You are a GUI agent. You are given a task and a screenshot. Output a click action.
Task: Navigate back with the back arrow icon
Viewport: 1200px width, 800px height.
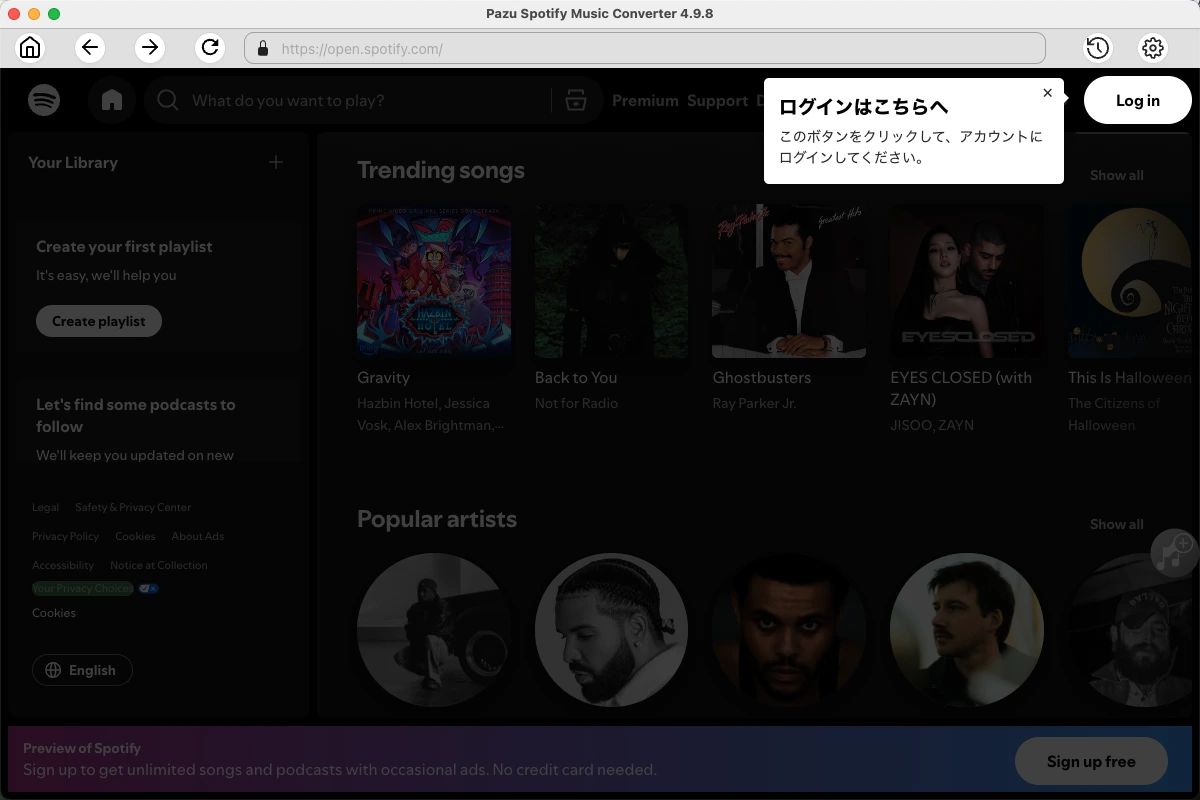click(x=90, y=47)
